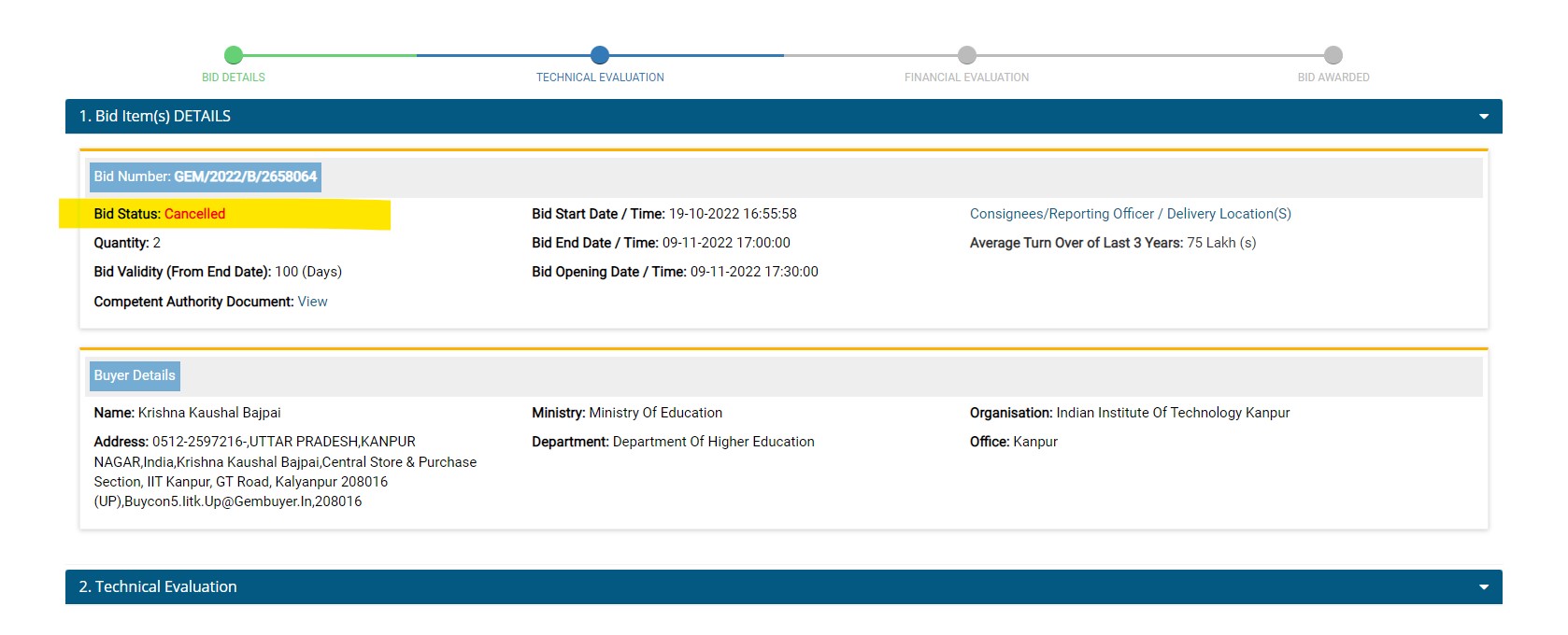Open the Competent Authority Document View link

[x=312, y=302]
